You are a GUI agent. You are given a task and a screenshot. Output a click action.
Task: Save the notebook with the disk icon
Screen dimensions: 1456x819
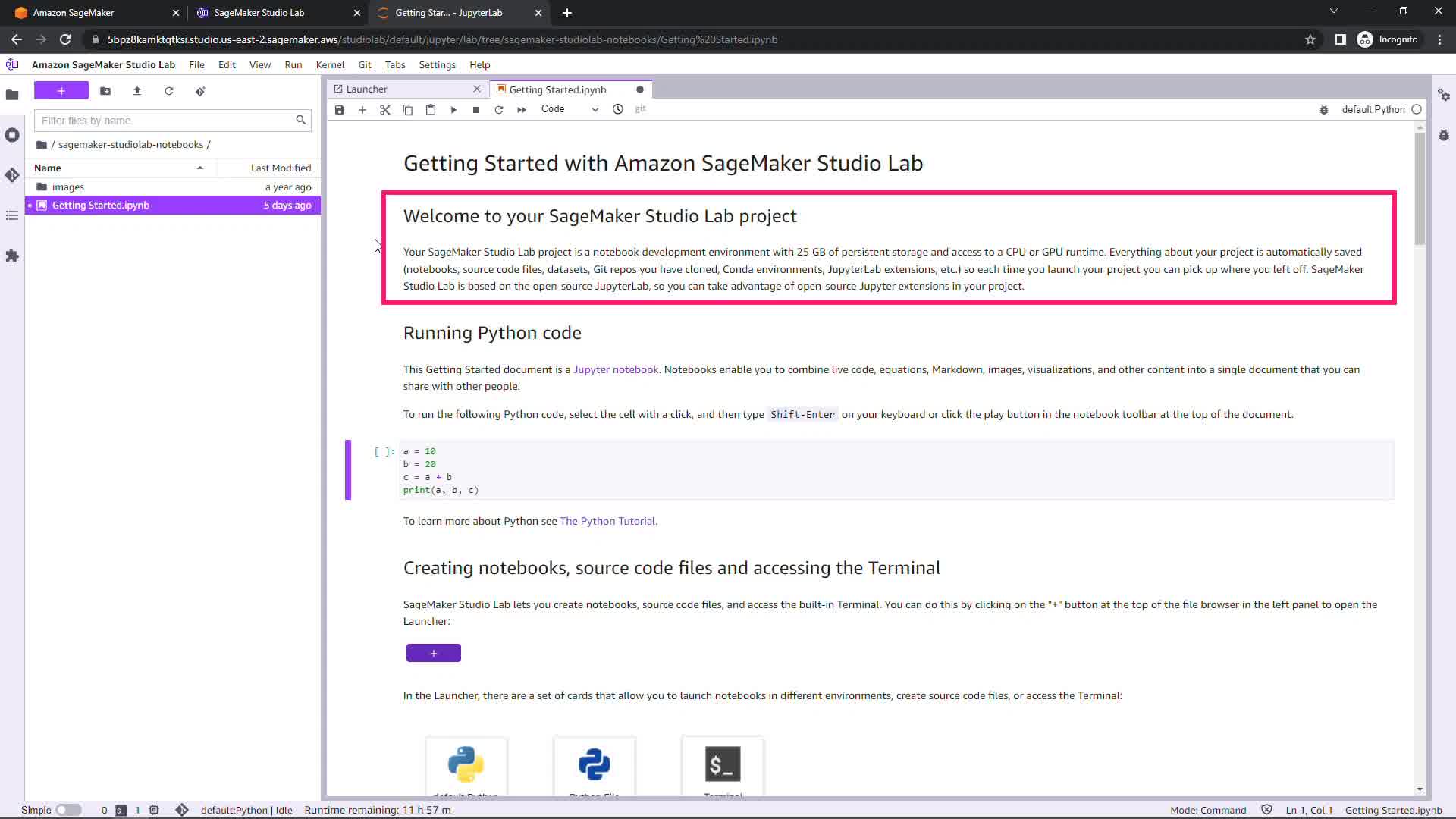point(340,110)
